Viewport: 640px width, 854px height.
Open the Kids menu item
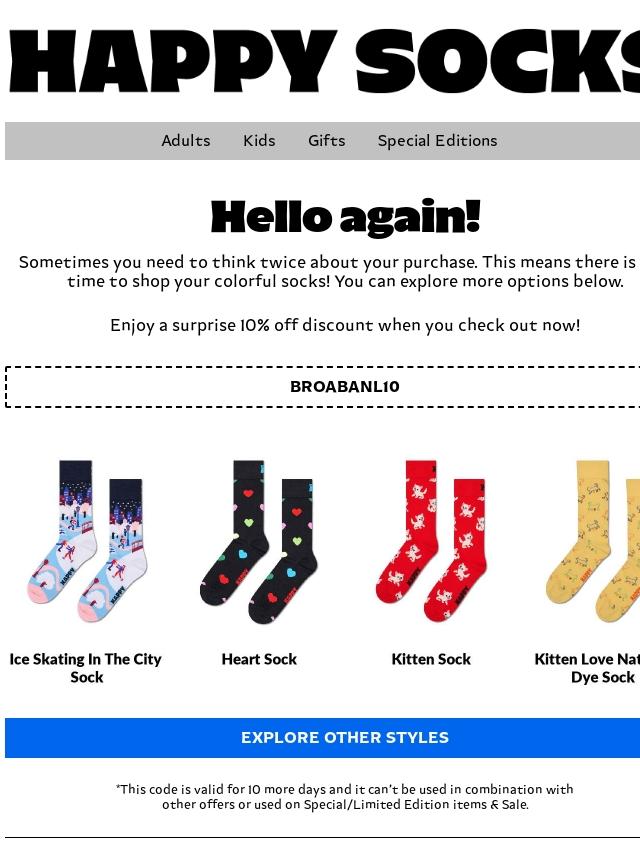click(259, 141)
